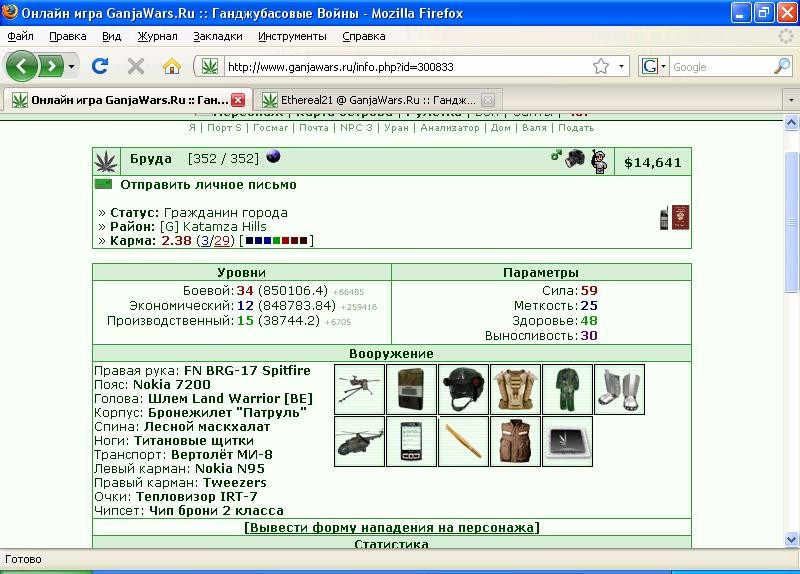
Task: Click the scrollbar up arrow
Action: pos(791,122)
